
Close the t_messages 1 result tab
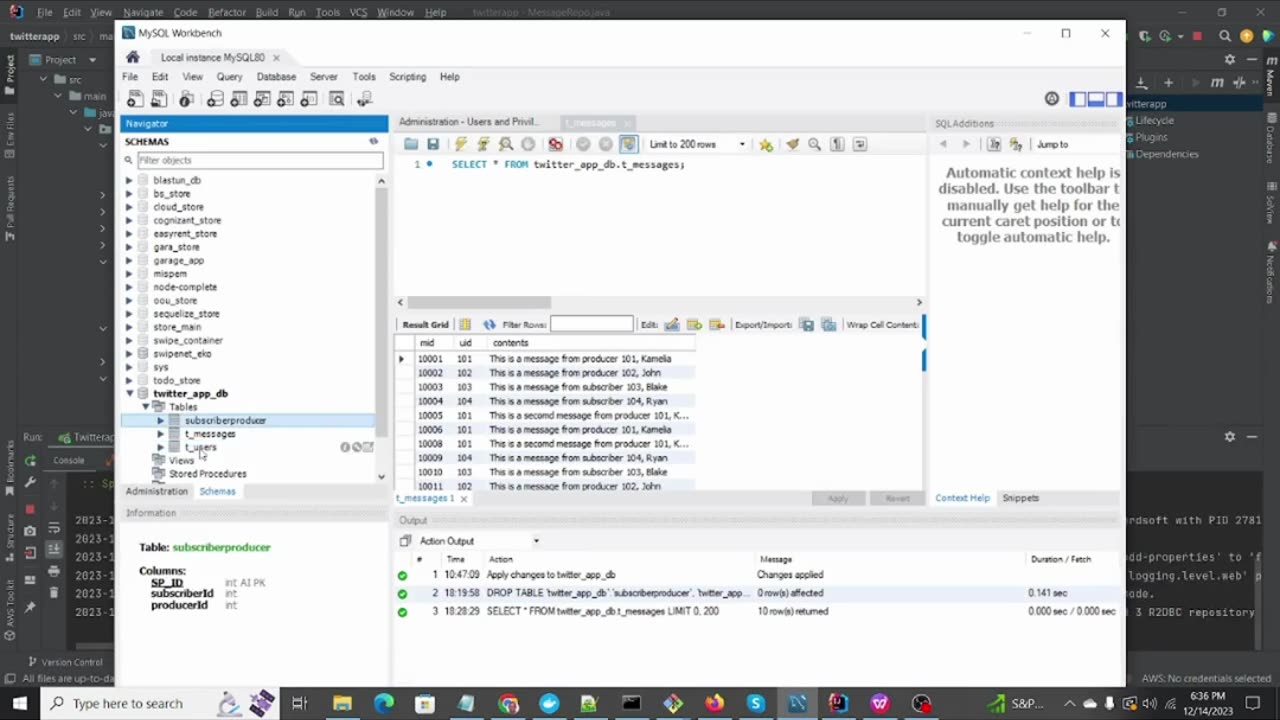tap(463, 498)
